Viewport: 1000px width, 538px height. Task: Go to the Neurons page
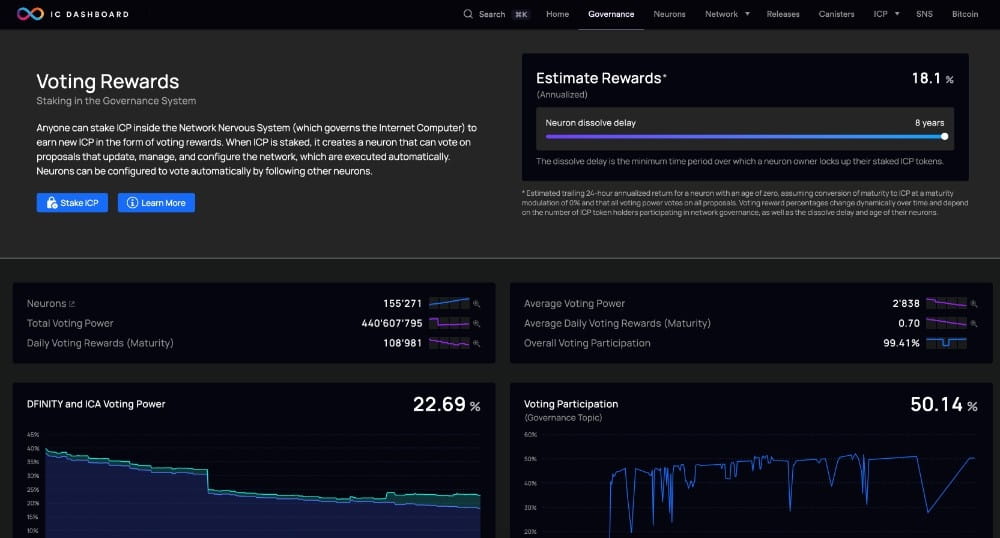pos(669,14)
